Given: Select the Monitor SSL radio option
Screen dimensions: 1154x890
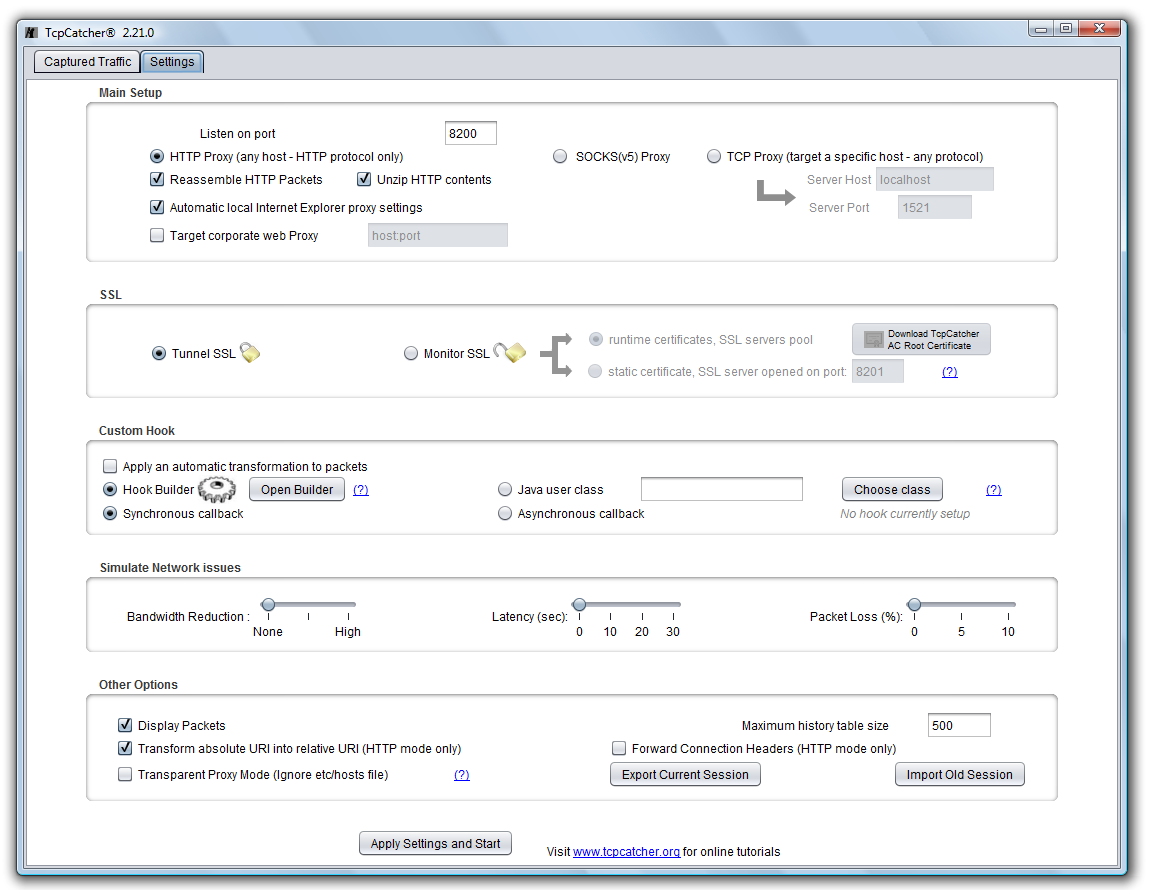Looking at the screenshot, I should 411,353.
